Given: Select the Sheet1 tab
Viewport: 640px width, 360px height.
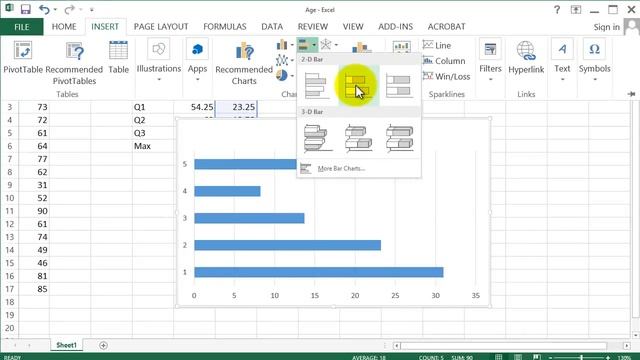Looking at the screenshot, I should [67, 345].
